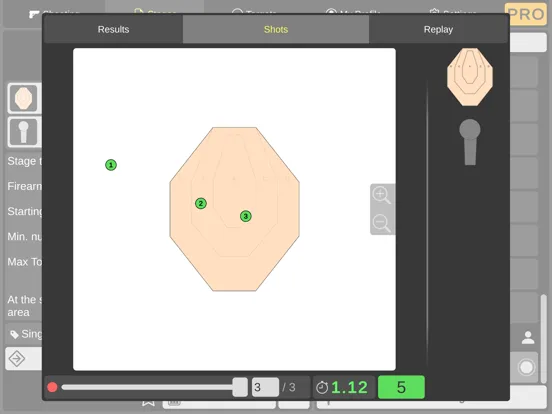552x414 pixels.
Task: Select popper target icon in left sidebar
Action: (x=23, y=132)
